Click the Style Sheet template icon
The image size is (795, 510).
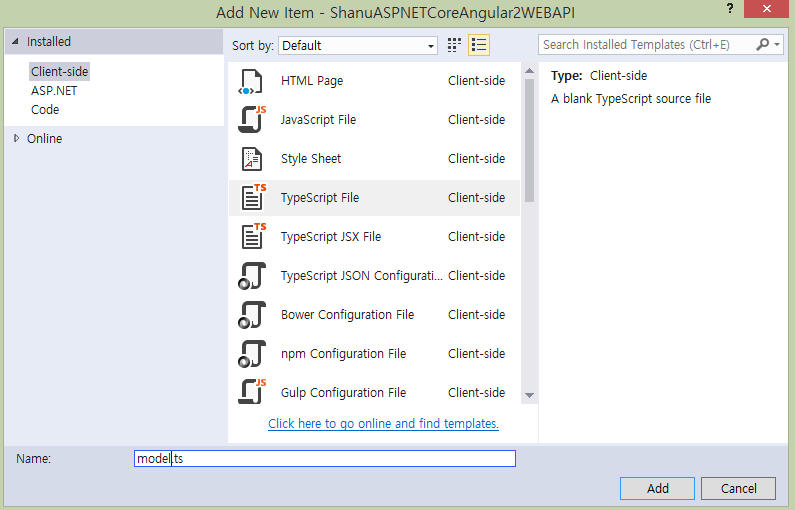click(251, 159)
